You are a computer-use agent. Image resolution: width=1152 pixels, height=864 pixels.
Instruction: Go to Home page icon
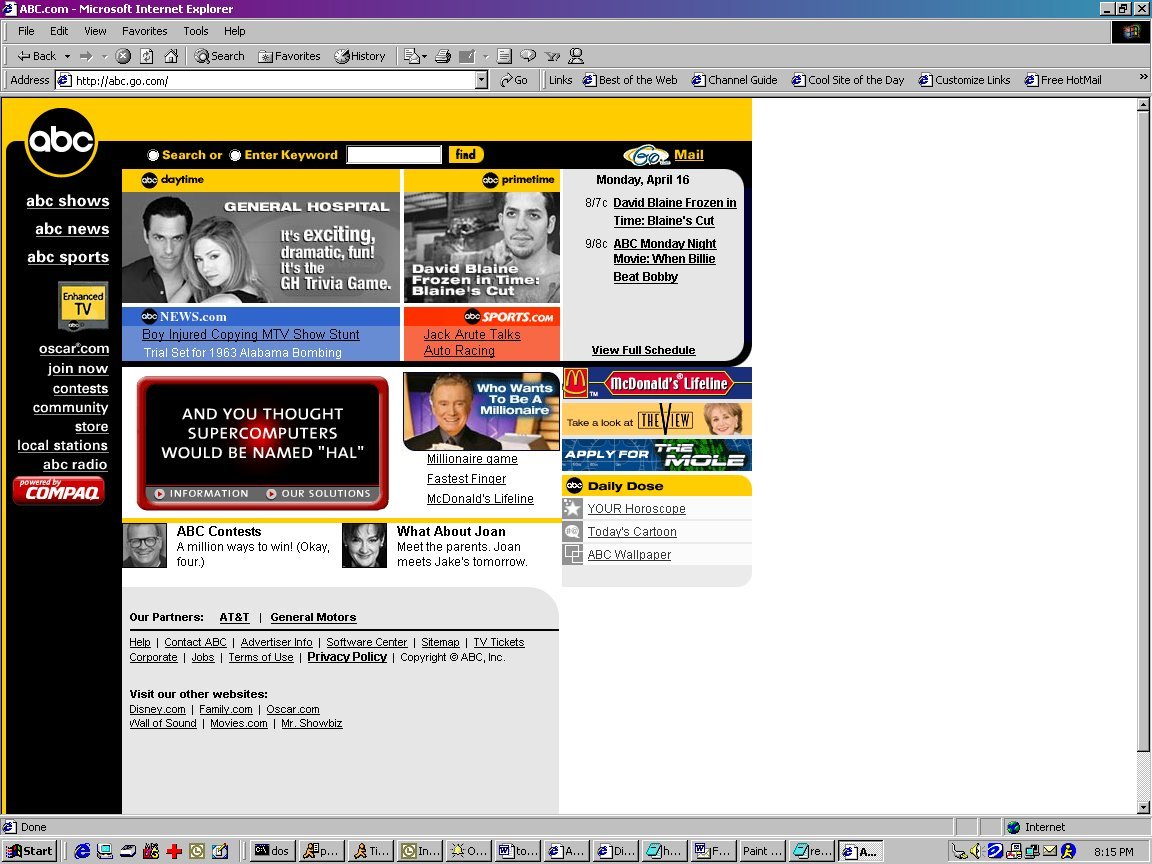pyautogui.click(x=171, y=56)
